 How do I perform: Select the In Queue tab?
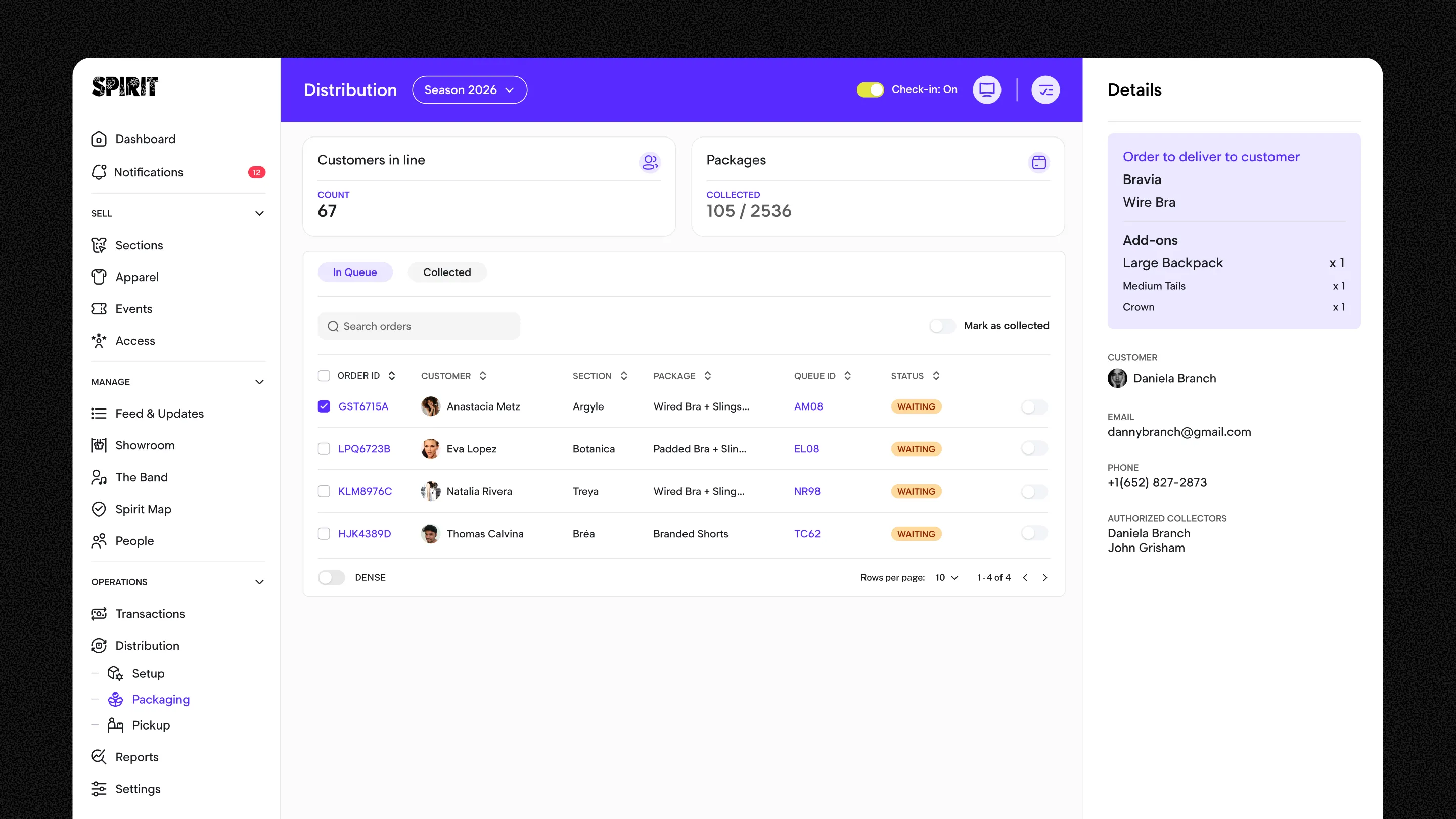(354, 272)
